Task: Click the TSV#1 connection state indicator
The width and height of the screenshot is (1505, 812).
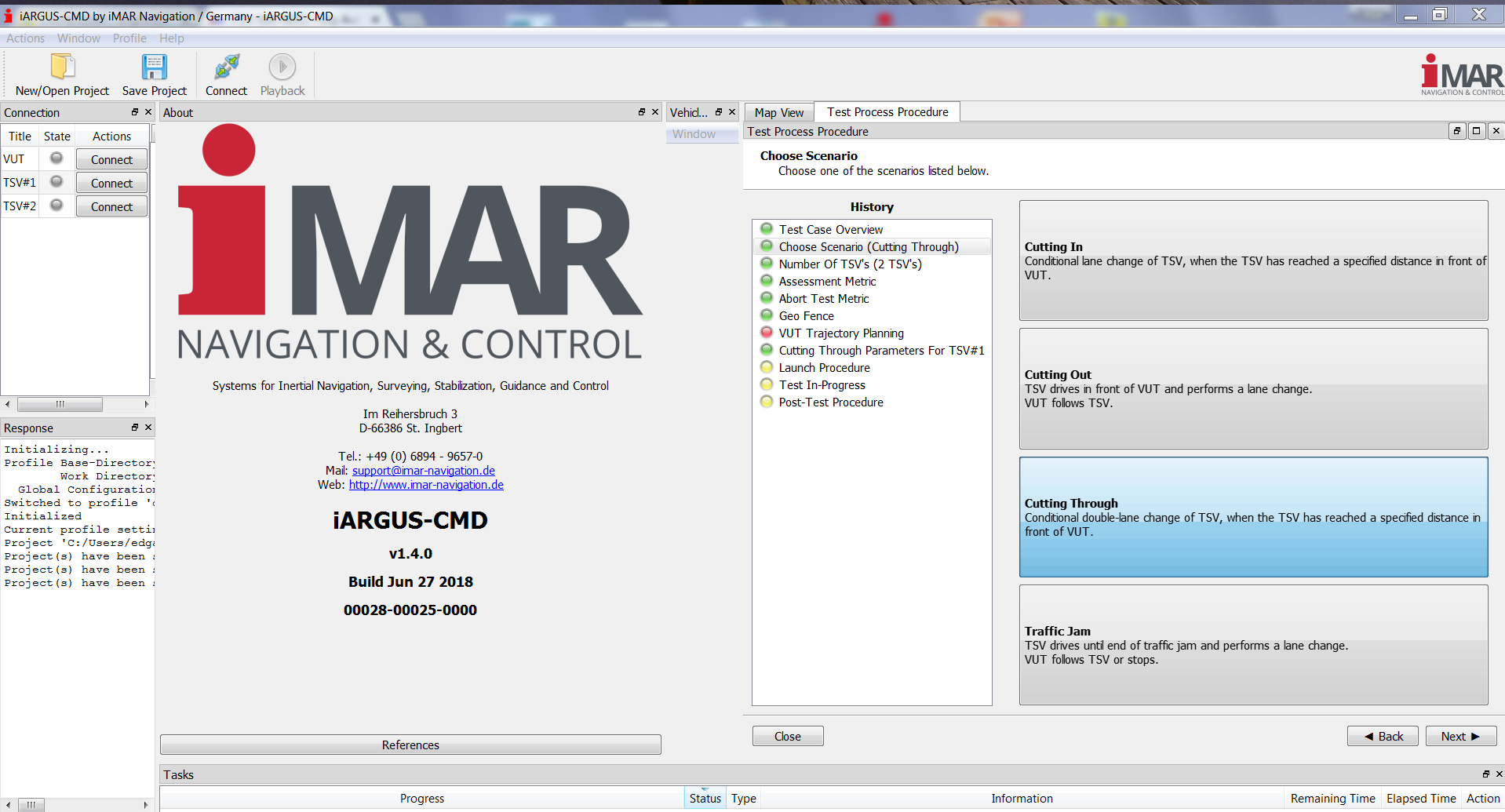Action: tap(56, 182)
